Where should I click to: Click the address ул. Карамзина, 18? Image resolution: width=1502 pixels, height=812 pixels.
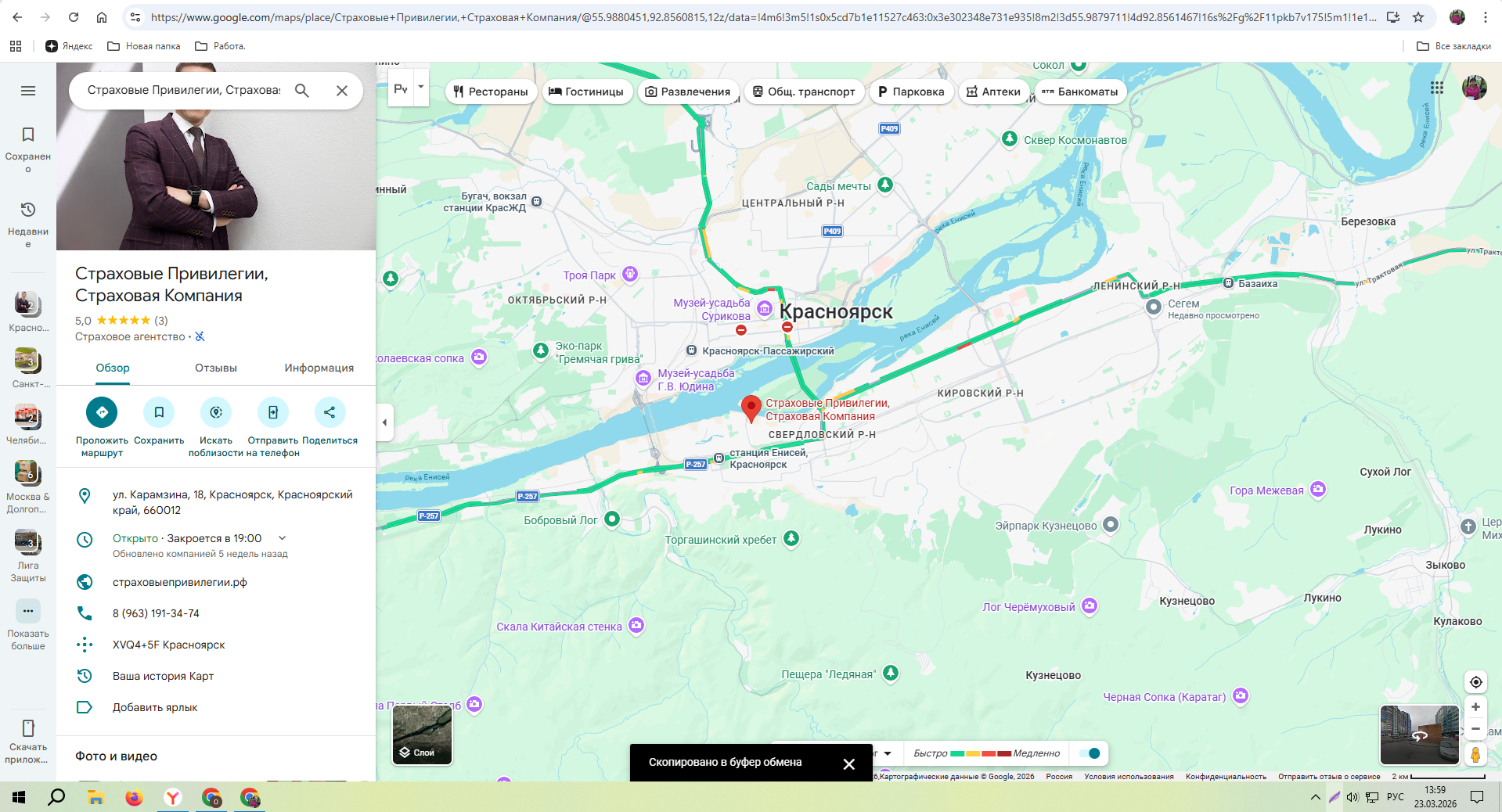232,502
